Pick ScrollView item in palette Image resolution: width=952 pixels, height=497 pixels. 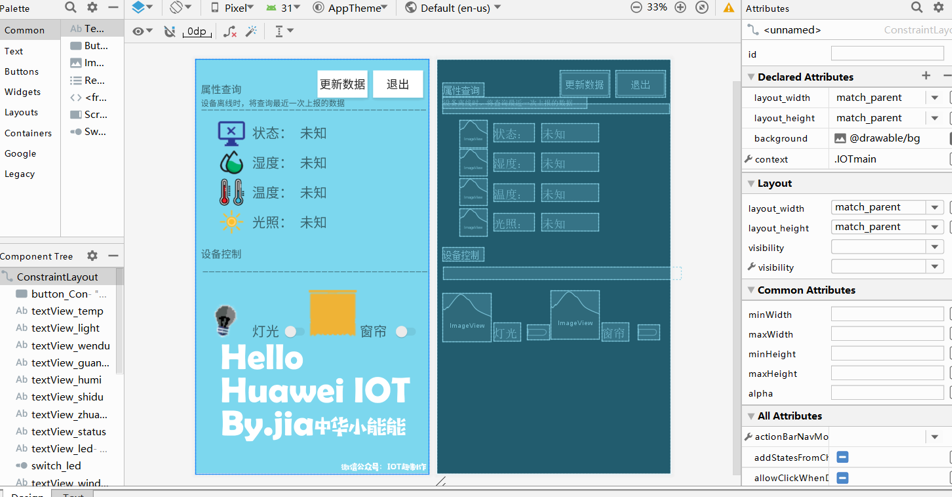92,114
